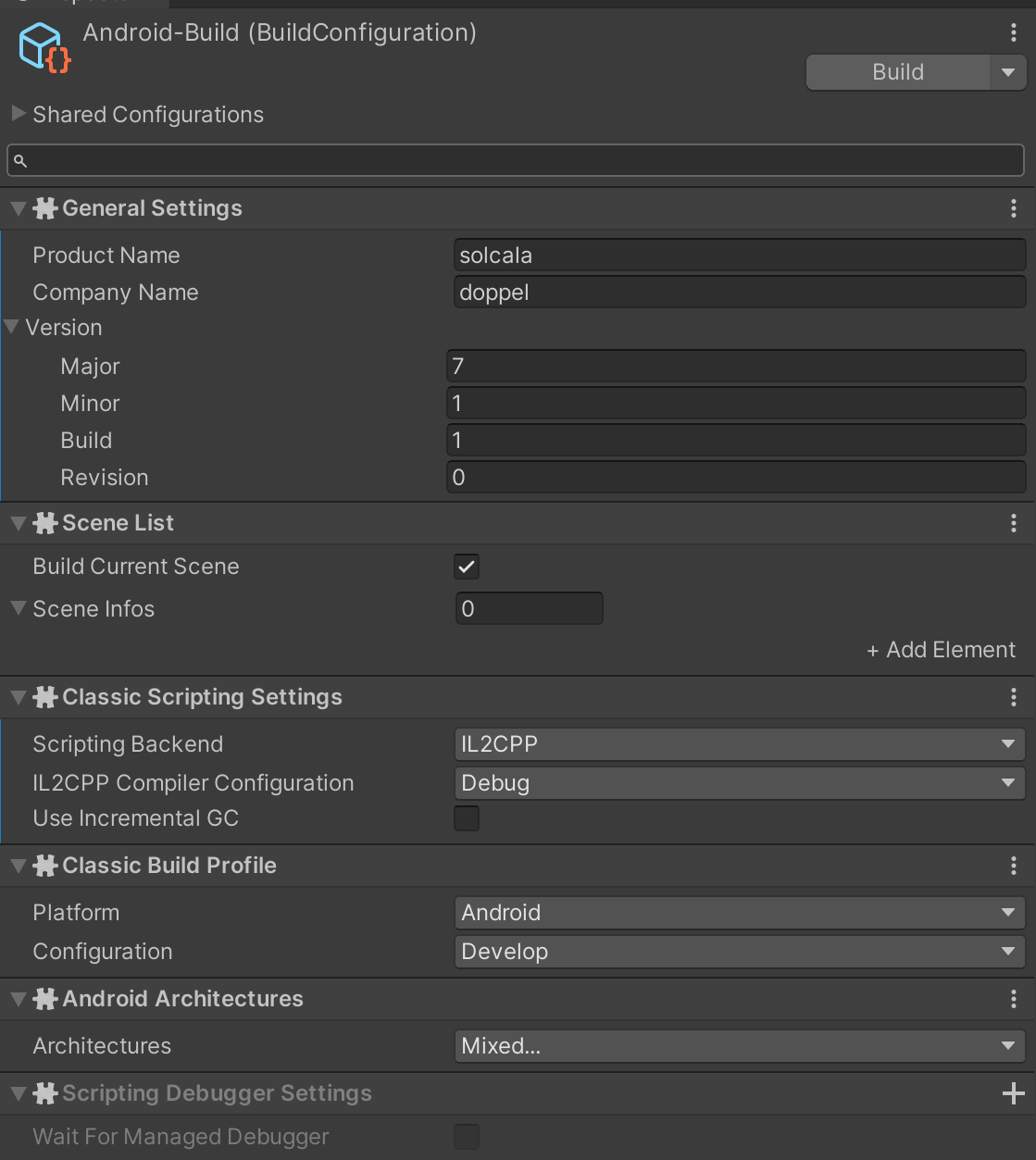Click the BuildConfiguration asset icon

[44, 47]
